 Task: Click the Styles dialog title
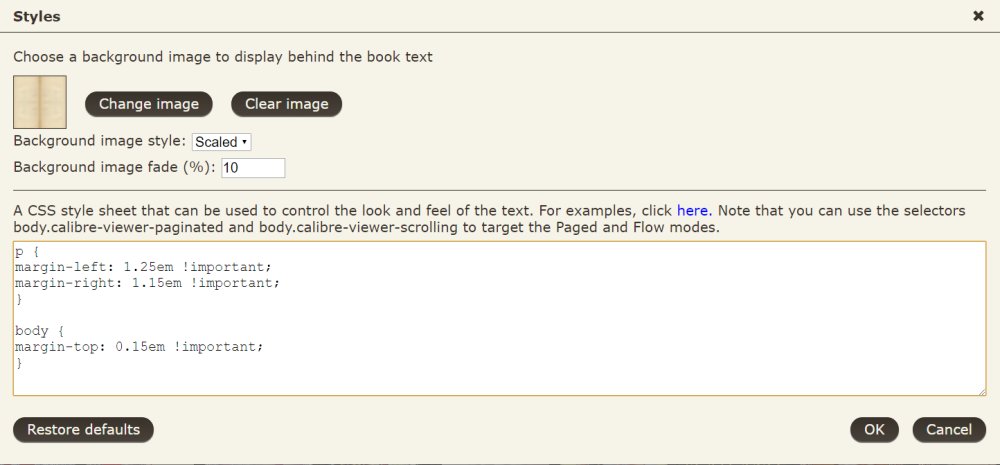[36, 15]
